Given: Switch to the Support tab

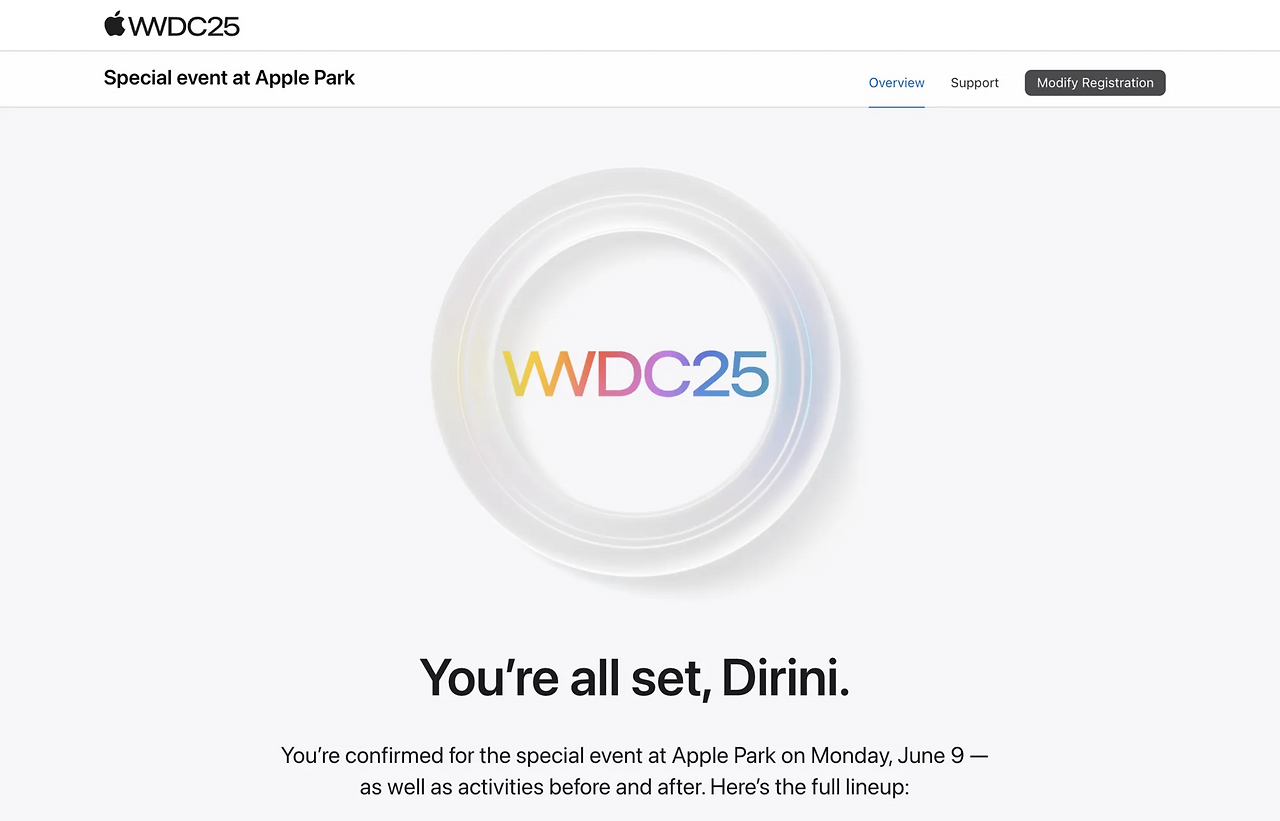Looking at the screenshot, I should click(974, 83).
